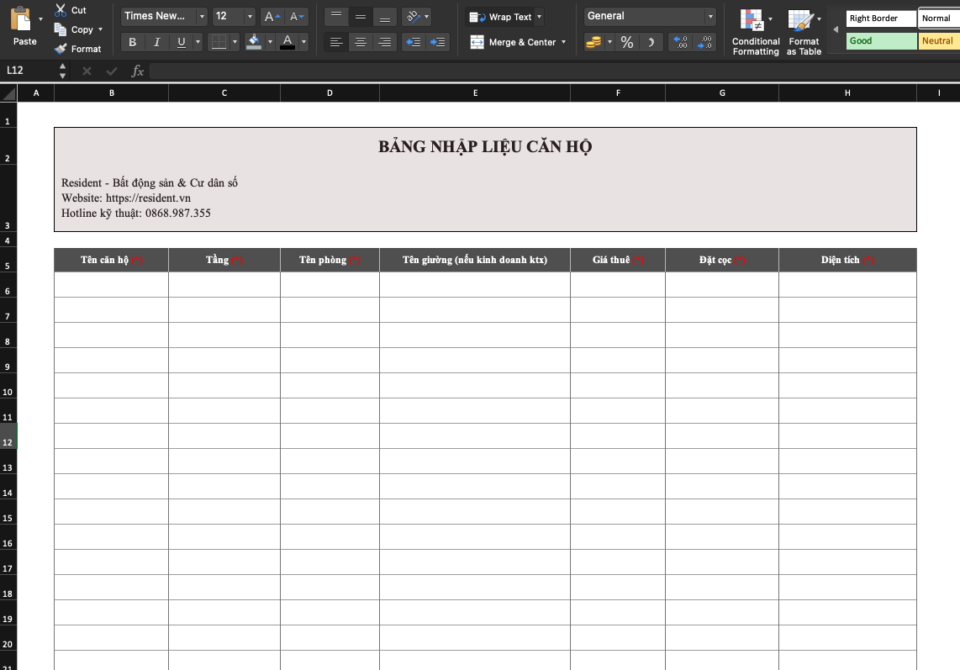Click the Conditional Formatting icon
Screen dimensions: 960x670
pyautogui.click(x=752, y=20)
